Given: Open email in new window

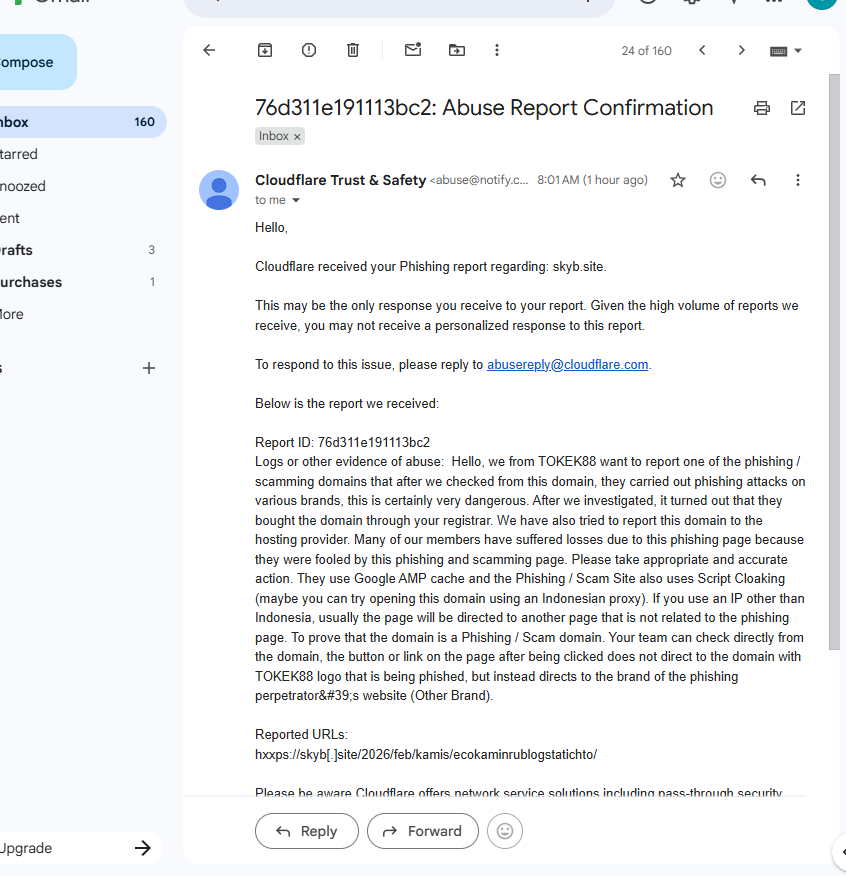Looking at the screenshot, I should [x=798, y=108].
